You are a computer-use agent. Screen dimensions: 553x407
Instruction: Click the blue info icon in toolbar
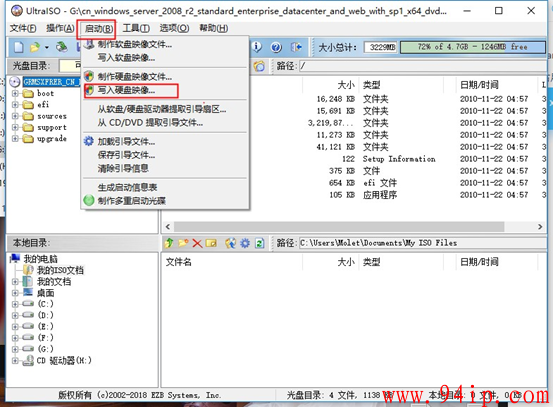tap(256, 47)
